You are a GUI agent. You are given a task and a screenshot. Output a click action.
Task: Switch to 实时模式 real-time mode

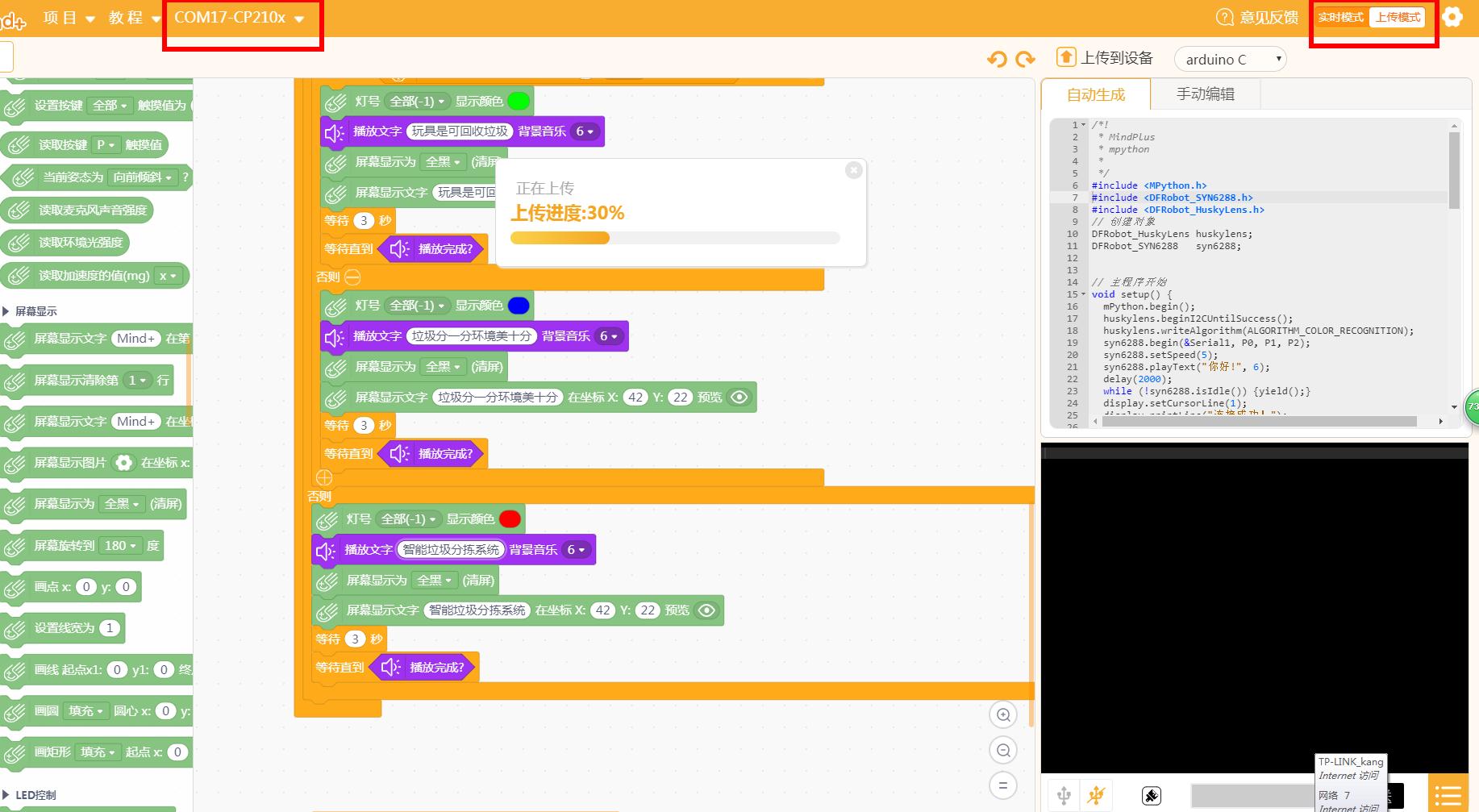coord(1340,17)
